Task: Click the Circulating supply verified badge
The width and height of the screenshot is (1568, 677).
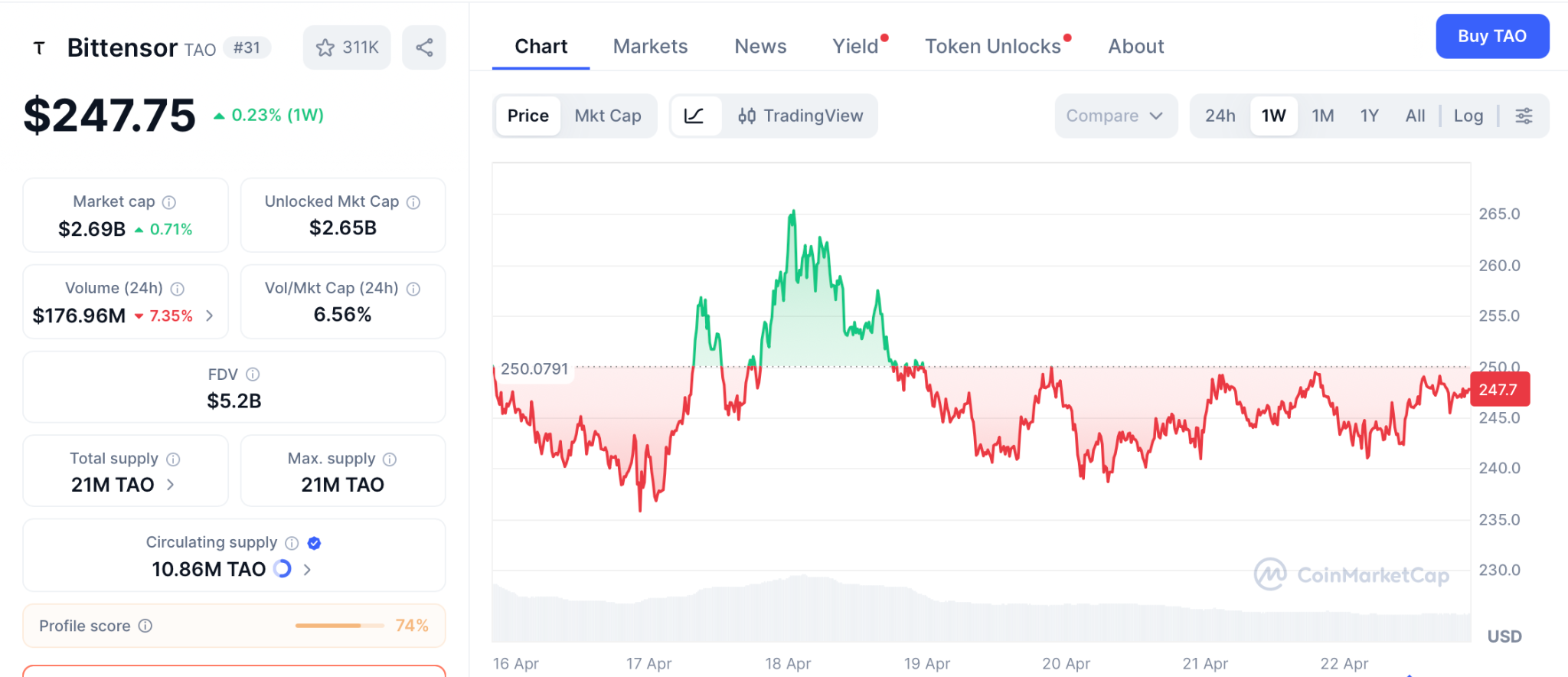Action: pyautogui.click(x=314, y=543)
